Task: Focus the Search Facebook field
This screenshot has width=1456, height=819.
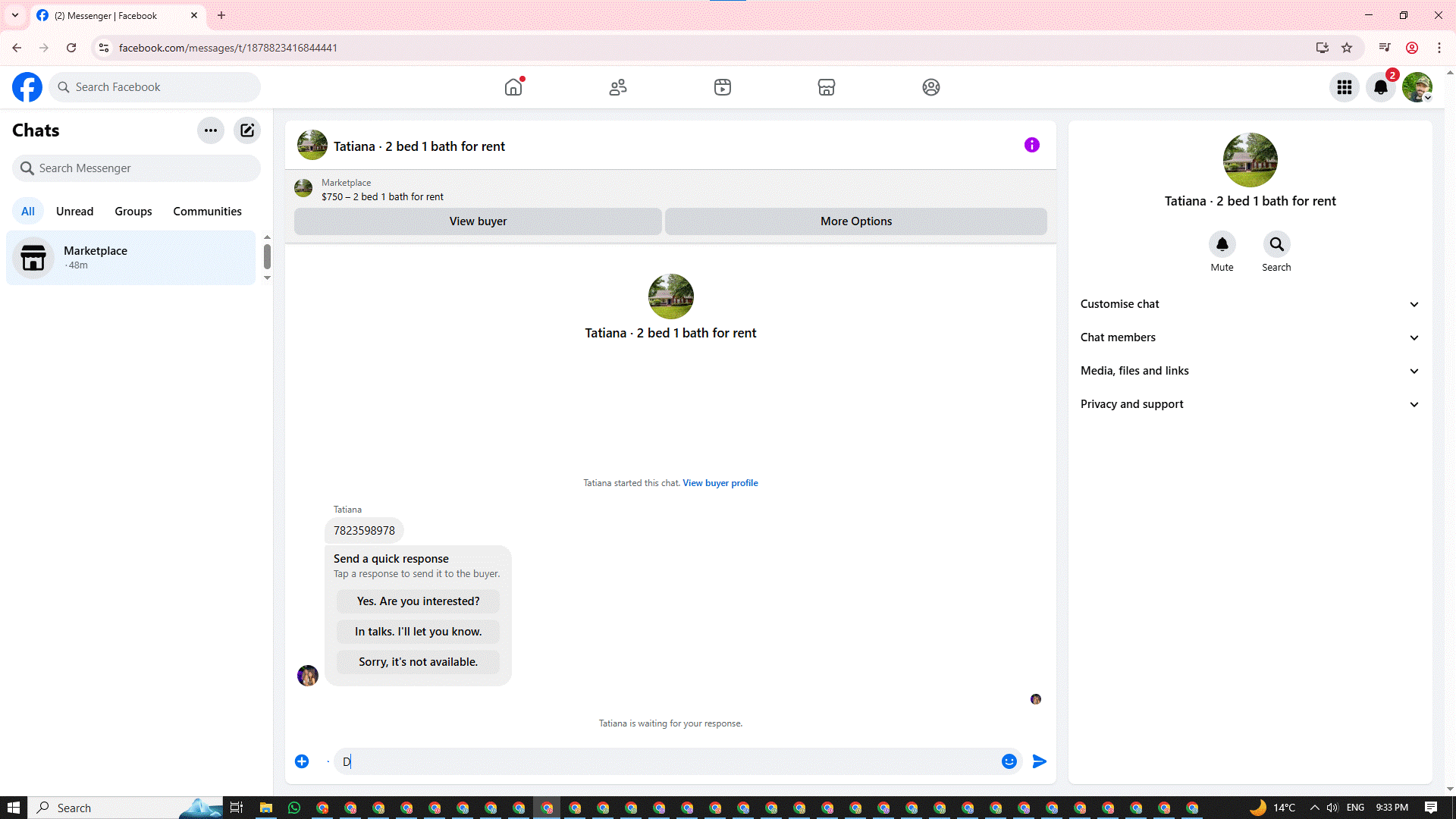Action: 155,87
